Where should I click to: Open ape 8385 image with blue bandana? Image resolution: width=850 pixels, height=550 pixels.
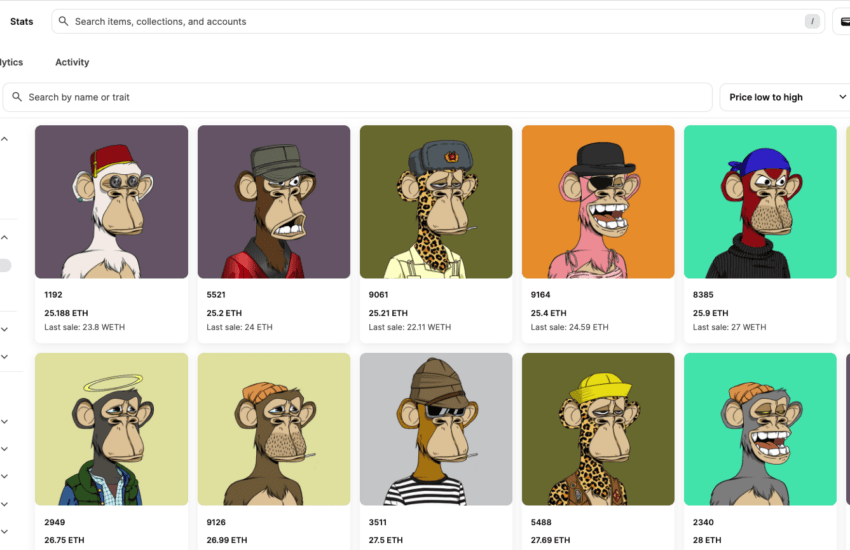760,202
